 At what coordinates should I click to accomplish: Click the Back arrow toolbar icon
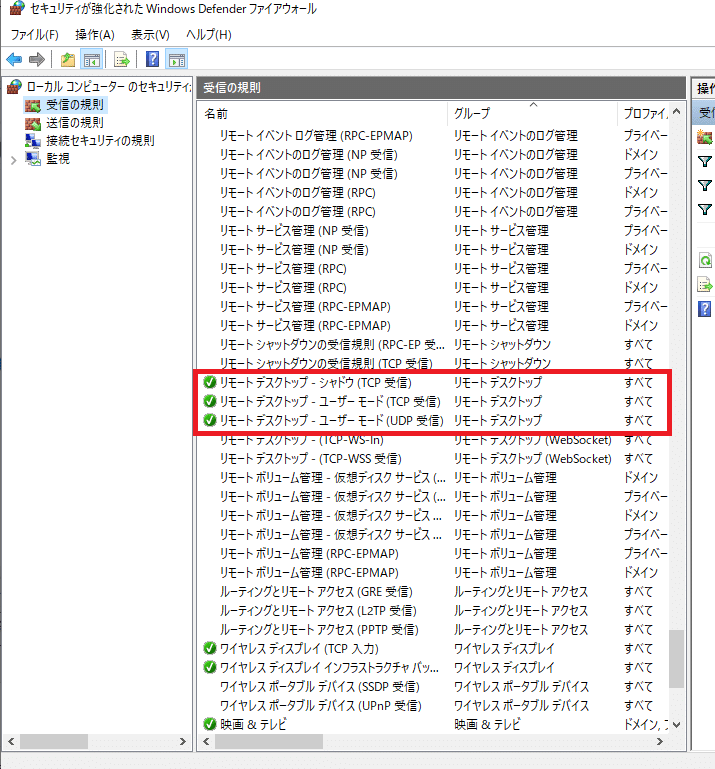[x=14, y=60]
